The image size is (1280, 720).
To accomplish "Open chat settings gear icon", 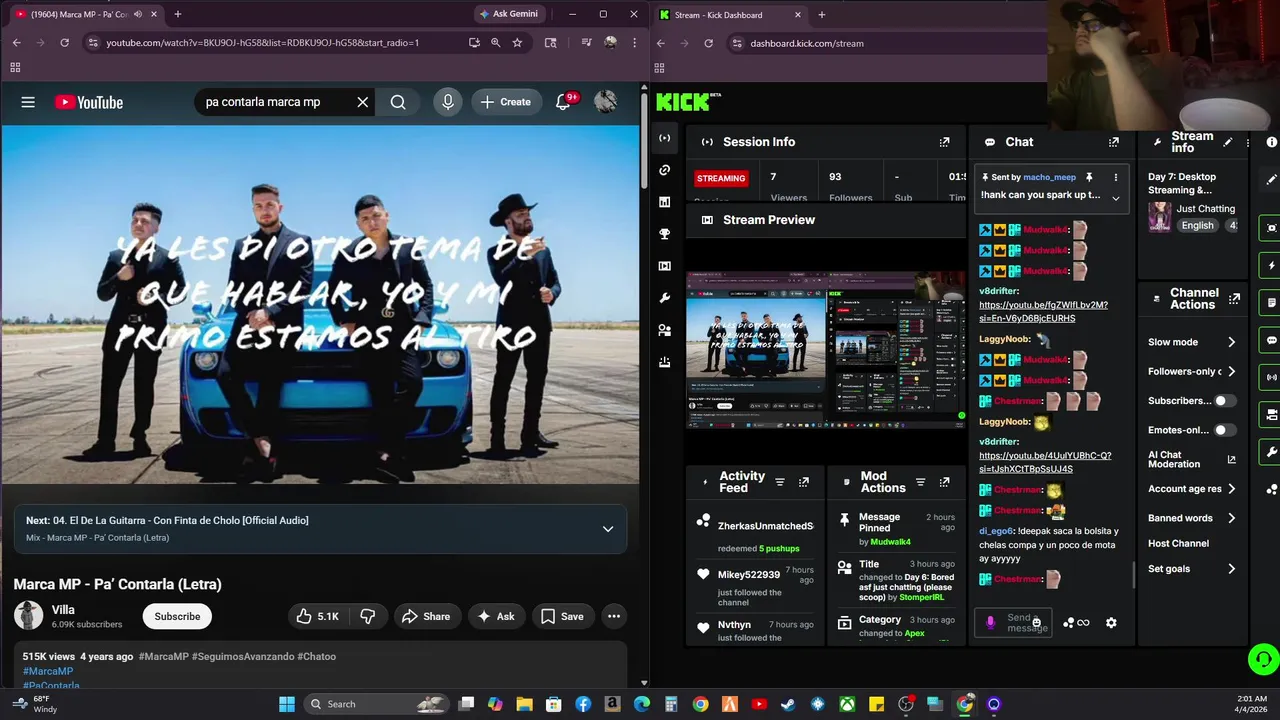I will click(x=1111, y=623).
